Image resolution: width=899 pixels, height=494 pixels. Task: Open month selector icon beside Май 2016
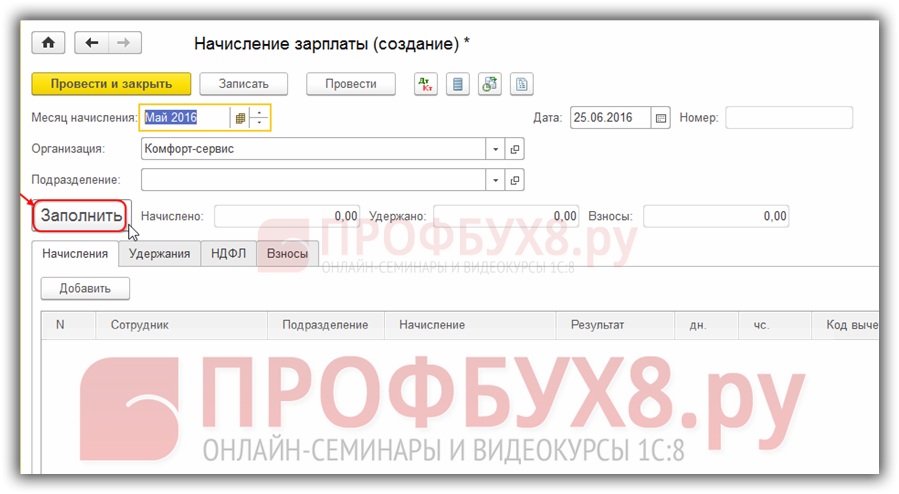click(x=239, y=118)
